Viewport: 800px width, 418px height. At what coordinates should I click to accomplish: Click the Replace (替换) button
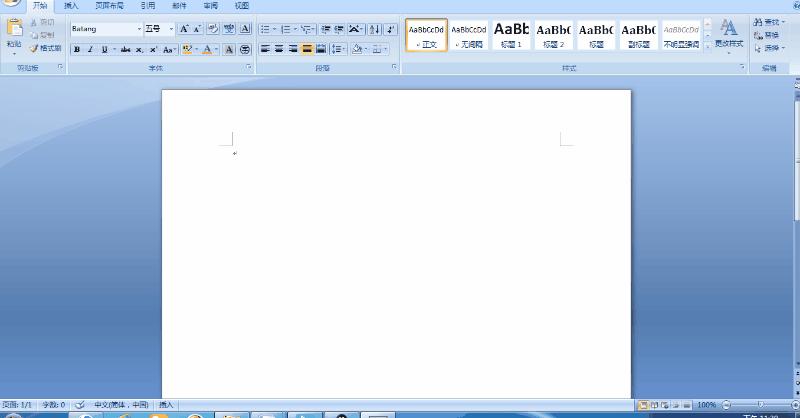tap(770, 35)
